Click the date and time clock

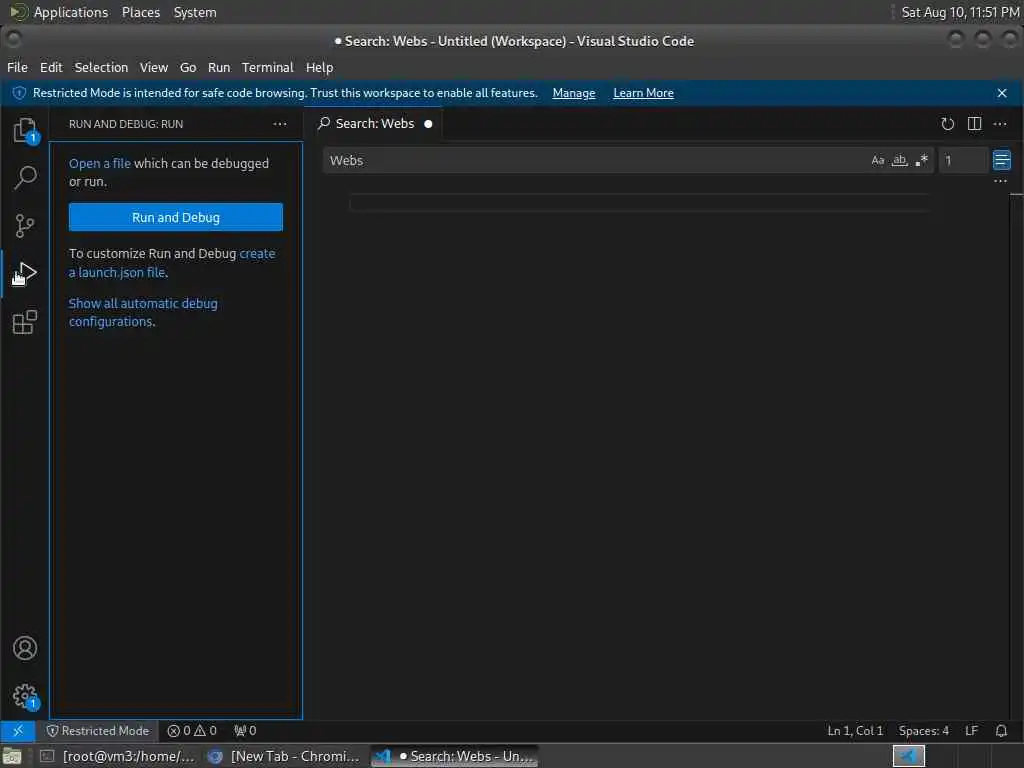(960, 12)
